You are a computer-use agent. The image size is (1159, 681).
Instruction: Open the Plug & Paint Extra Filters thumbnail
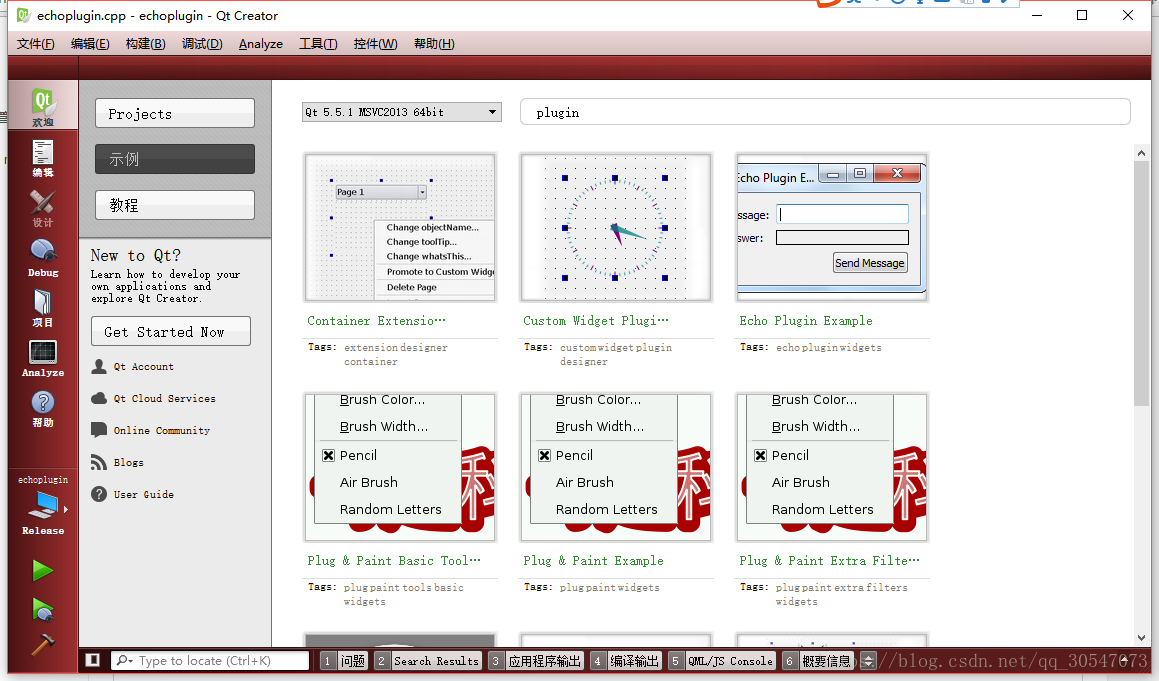point(832,467)
